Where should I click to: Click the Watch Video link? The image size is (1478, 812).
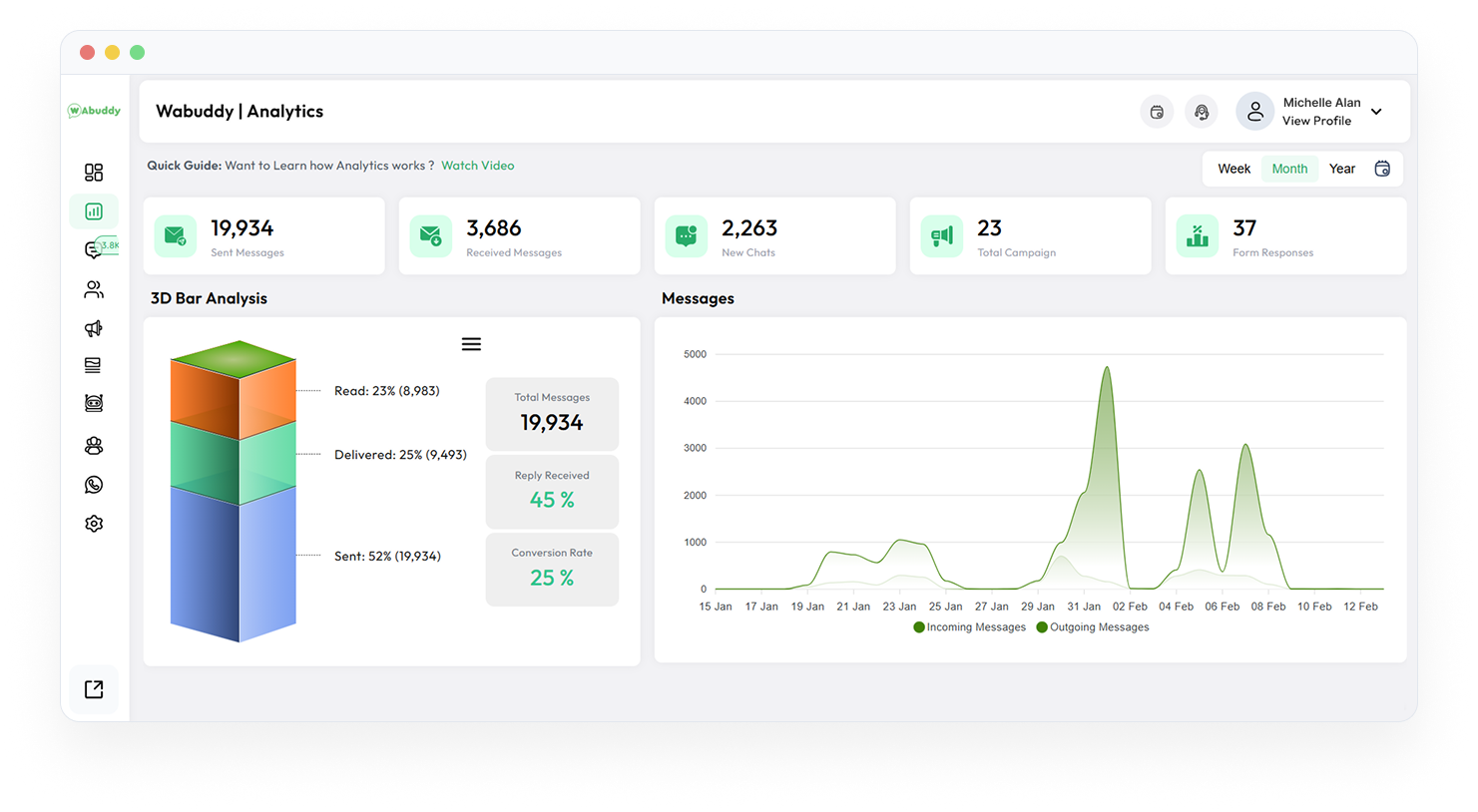pyautogui.click(x=478, y=166)
